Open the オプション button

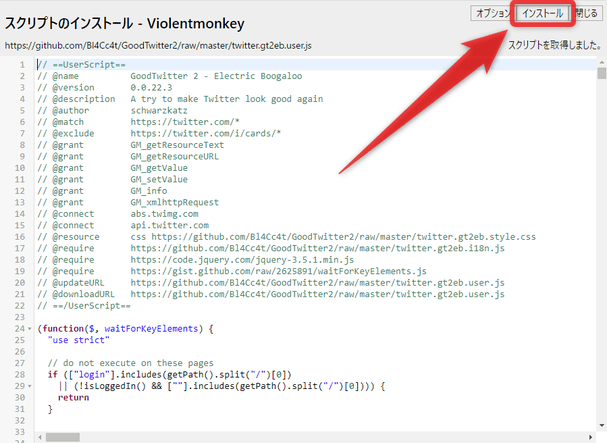pyautogui.click(x=493, y=14)
